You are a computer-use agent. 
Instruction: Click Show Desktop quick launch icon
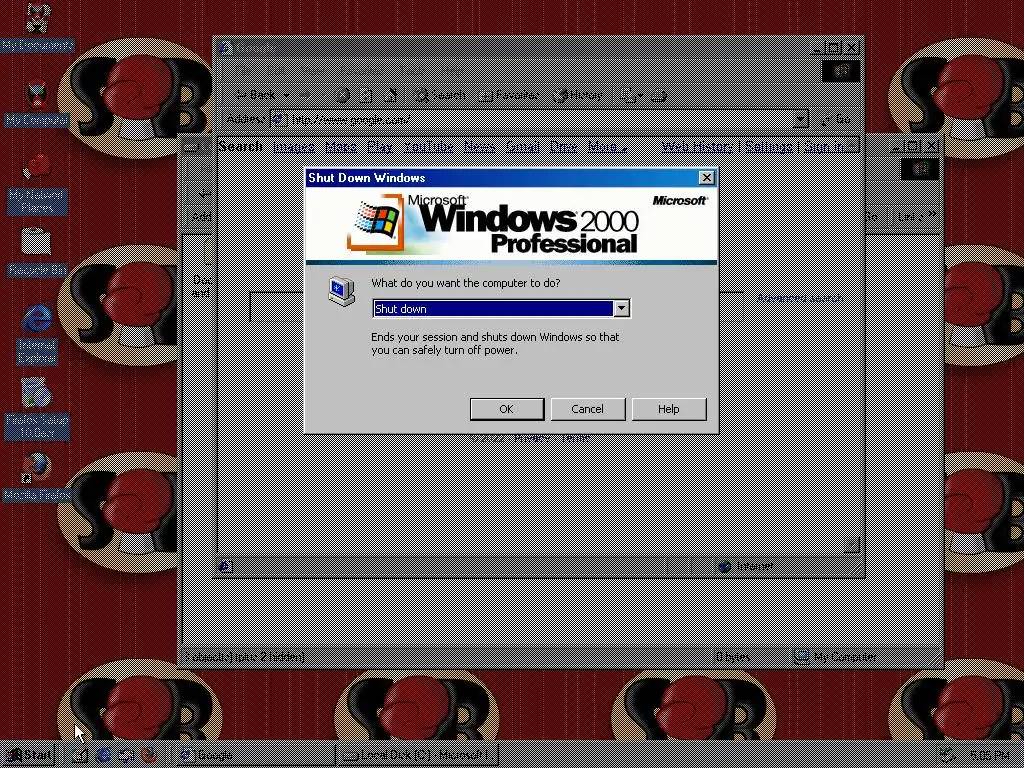80,755
